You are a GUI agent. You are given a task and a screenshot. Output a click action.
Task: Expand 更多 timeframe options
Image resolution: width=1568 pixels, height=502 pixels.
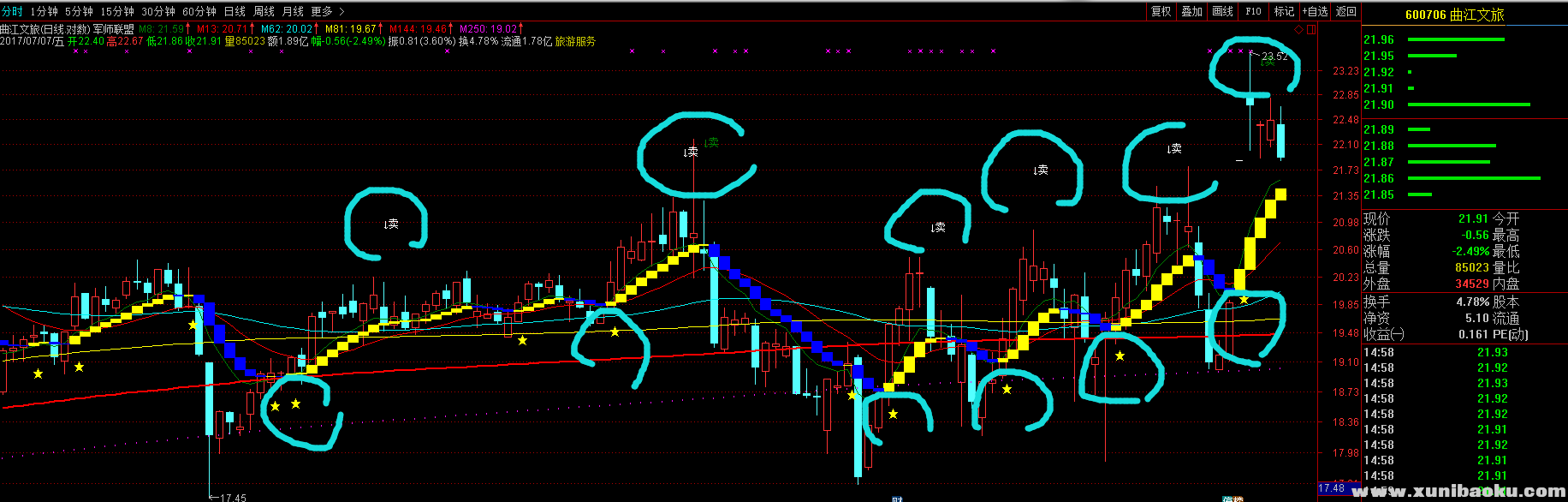point(322,11)
